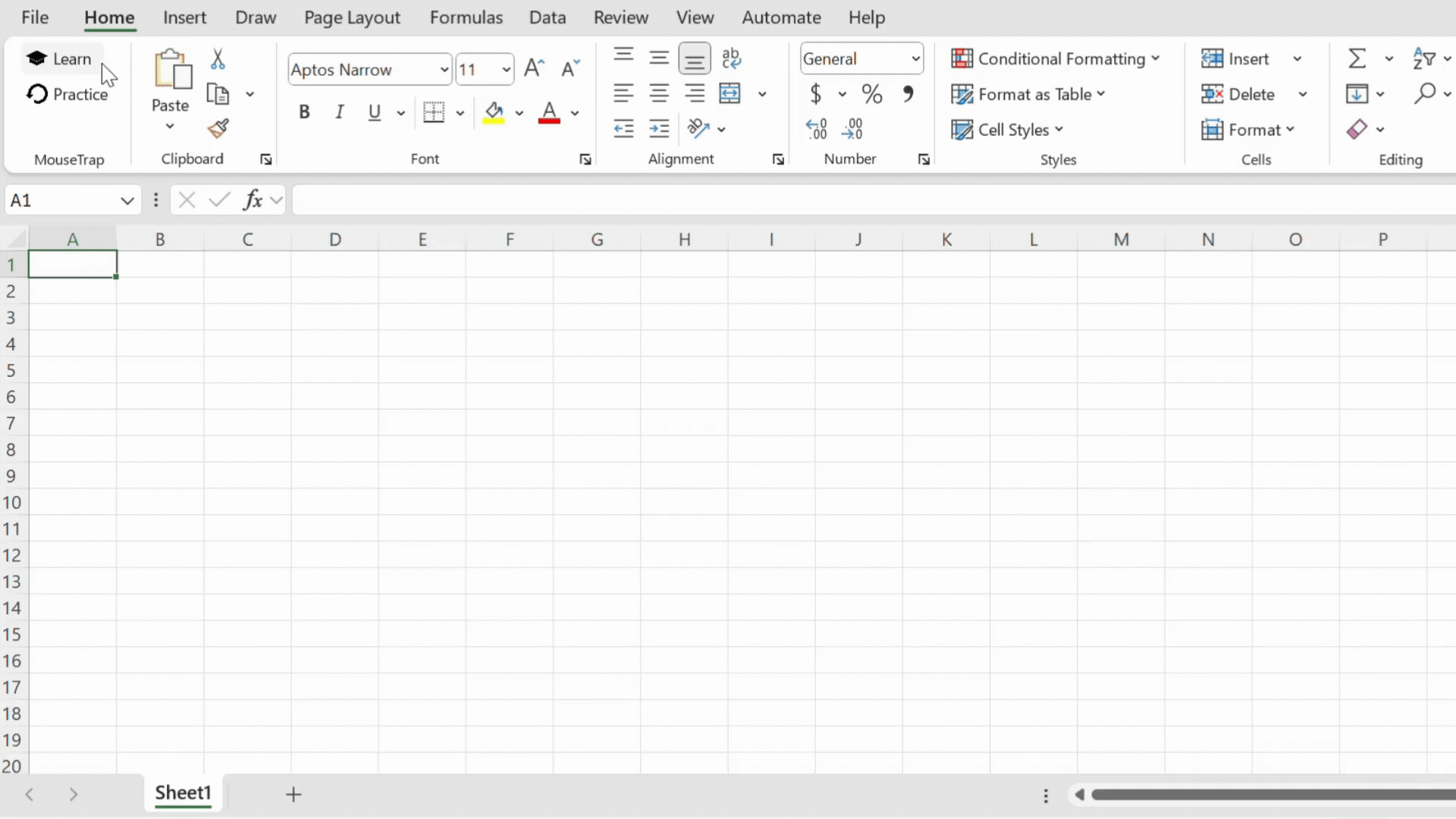
Task: Click the Wrap Text icon
Action: [731, 58]
